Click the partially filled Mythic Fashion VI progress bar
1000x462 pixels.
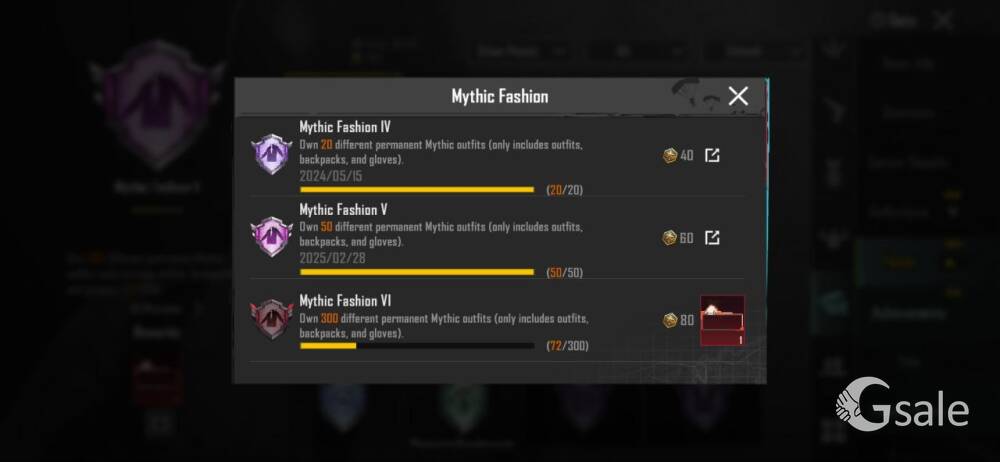(417, 346)
